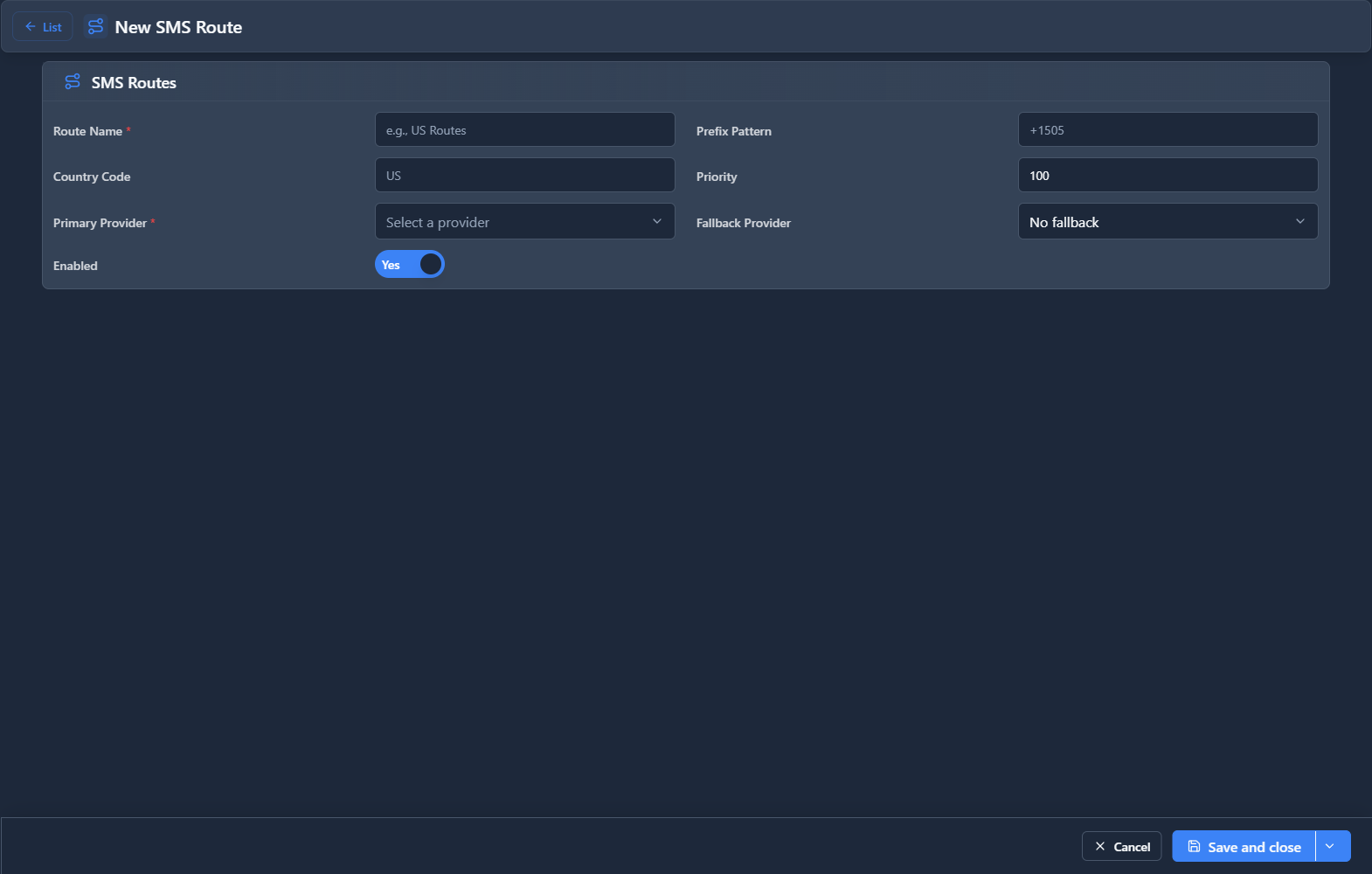Screen dimensions: 1372x874
Task: Click the New SMS Route page title
Action: click(178, 27)
